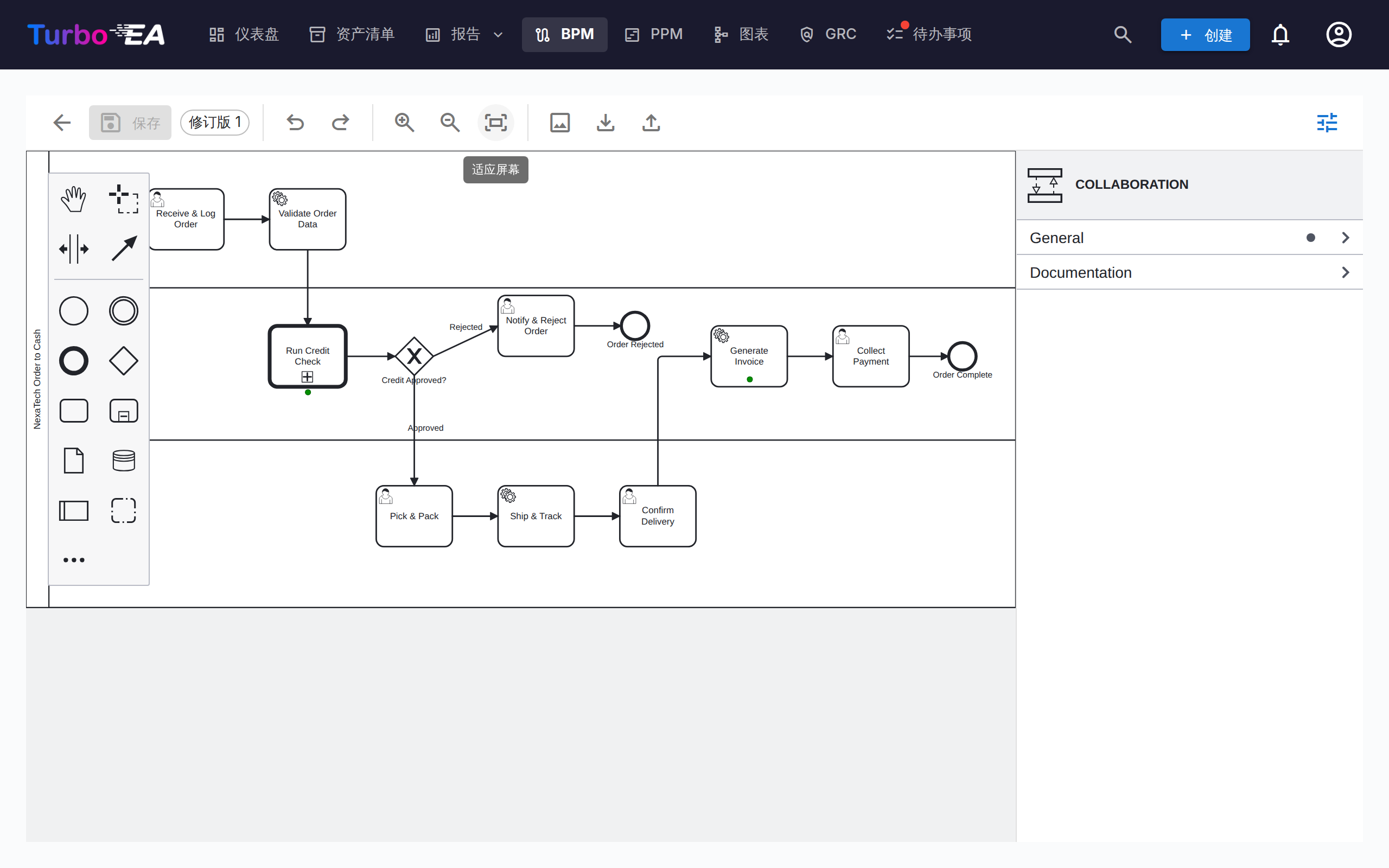Open the 待办事项 todo tab
This screenshot has height=868, width=1389.
pos(929,34)
